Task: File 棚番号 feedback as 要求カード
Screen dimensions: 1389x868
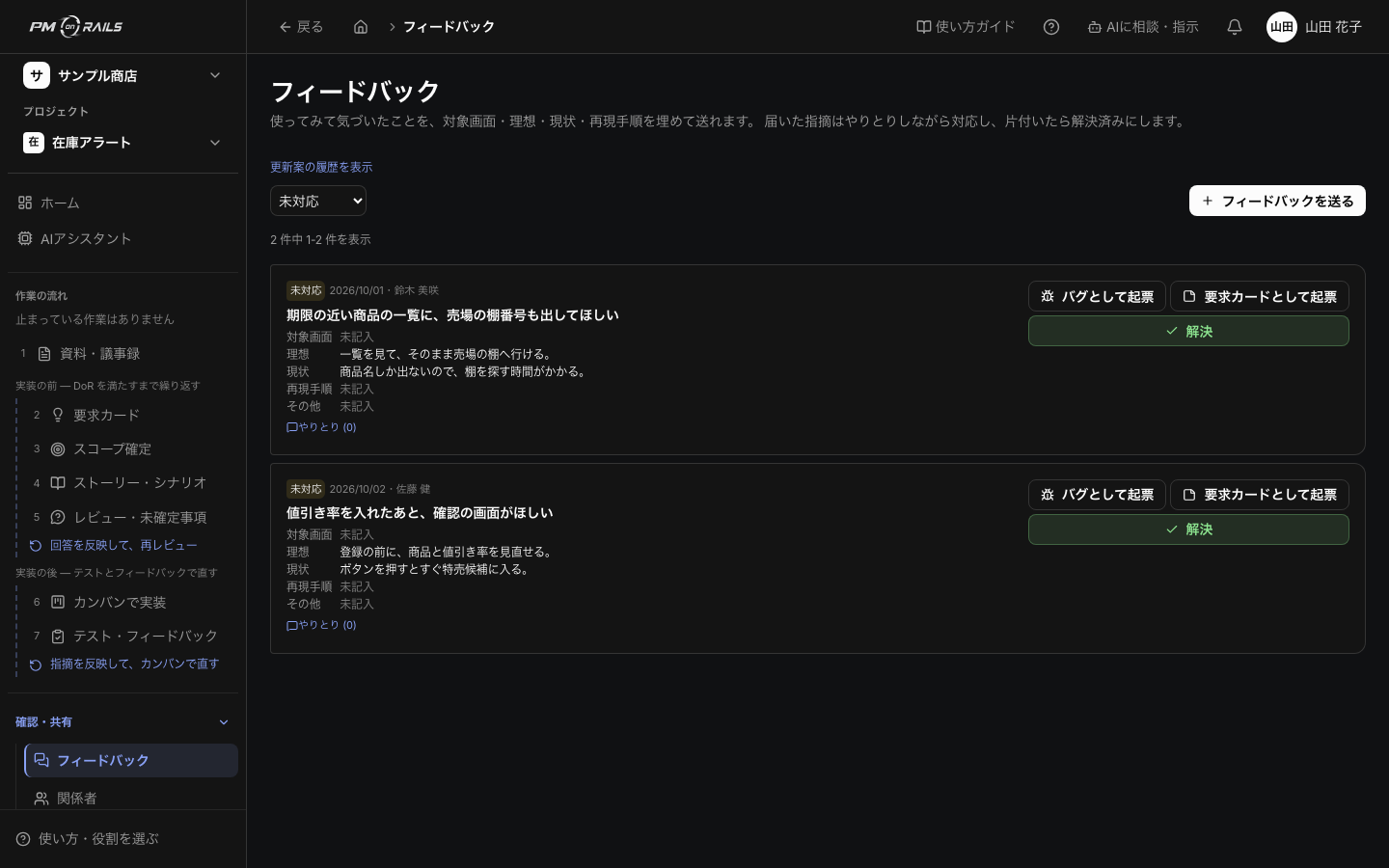Action: [1260, 296]
